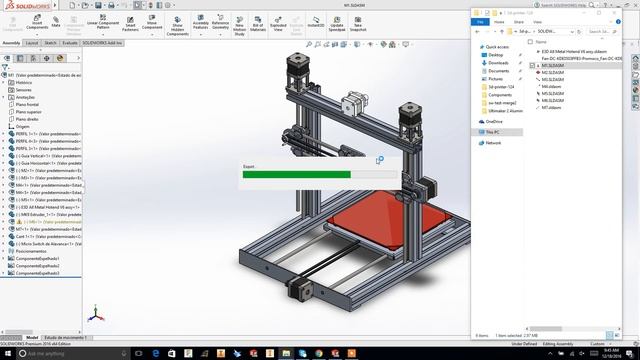
Task: Uncheck the M1.SLDASM file checkbox
Action: coord(532,65)
